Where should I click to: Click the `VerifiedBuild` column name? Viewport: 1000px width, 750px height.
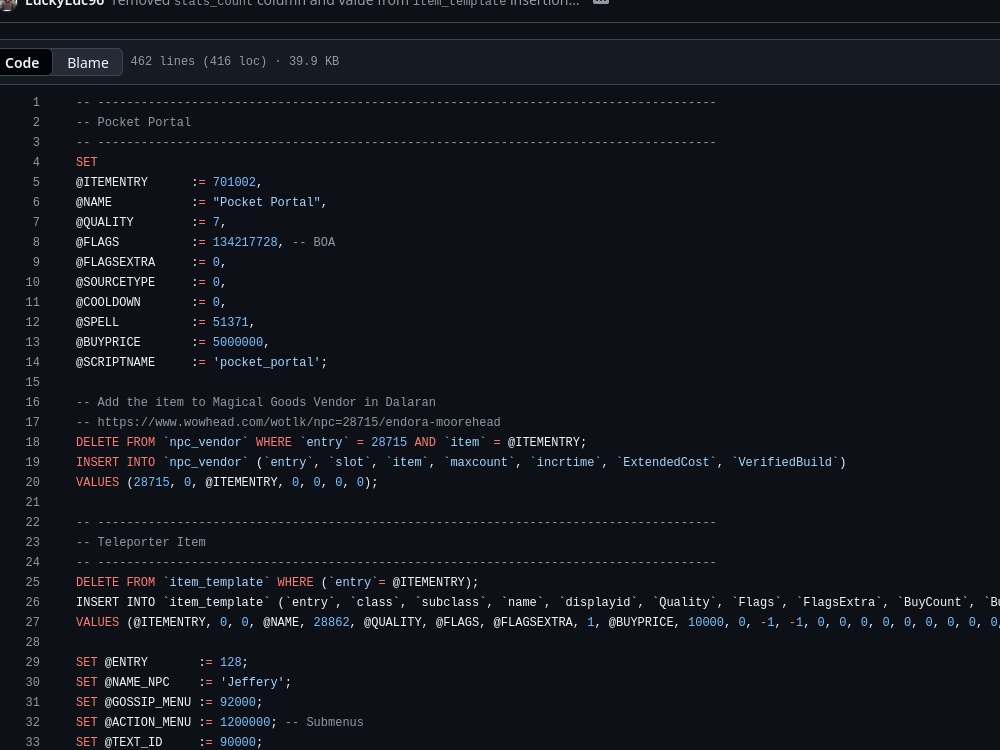(x=785, y=462)
